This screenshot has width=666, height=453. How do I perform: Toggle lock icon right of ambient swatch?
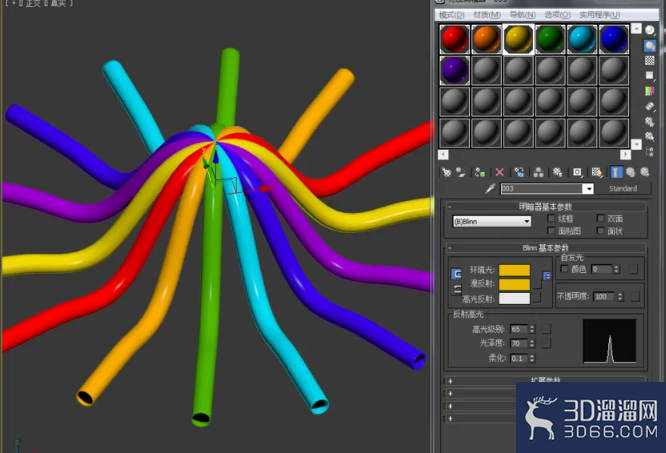[547, 276]
